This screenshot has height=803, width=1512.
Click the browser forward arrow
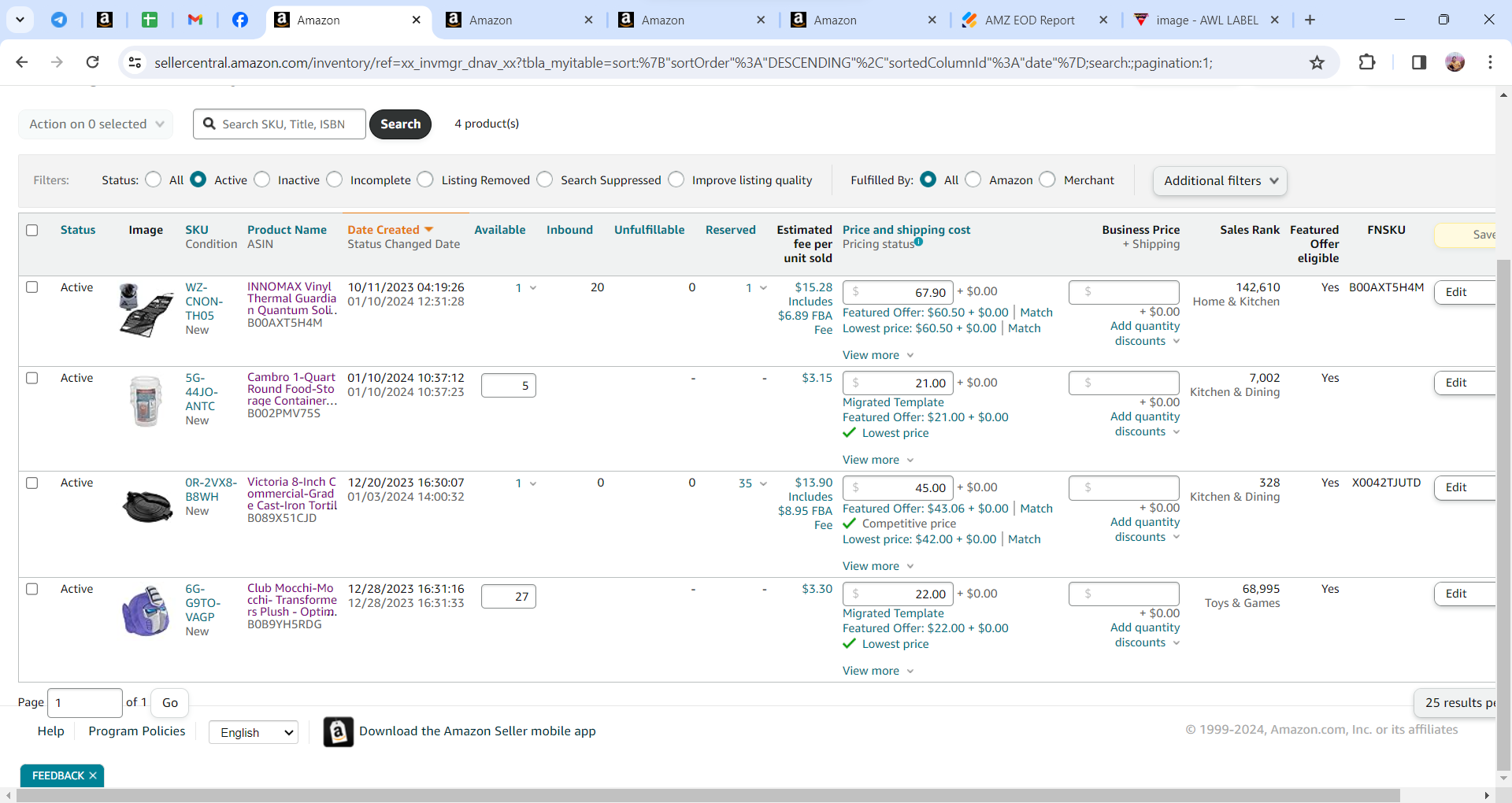click(x=57, y=62)
